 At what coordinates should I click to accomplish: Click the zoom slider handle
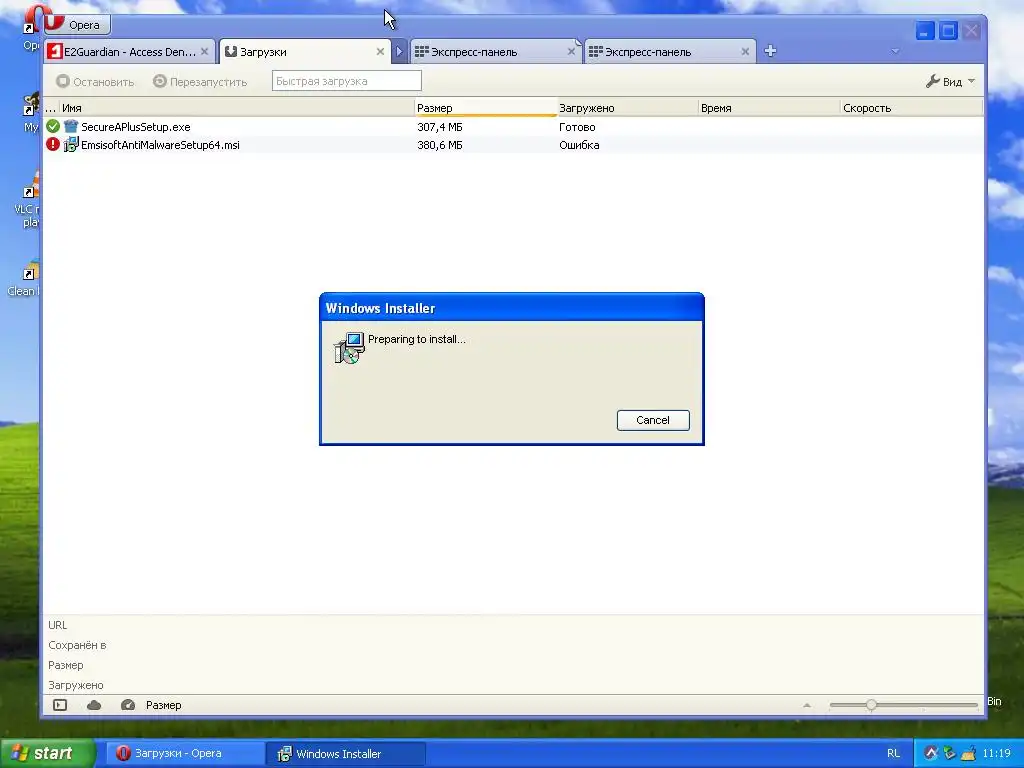coord(871,705)
